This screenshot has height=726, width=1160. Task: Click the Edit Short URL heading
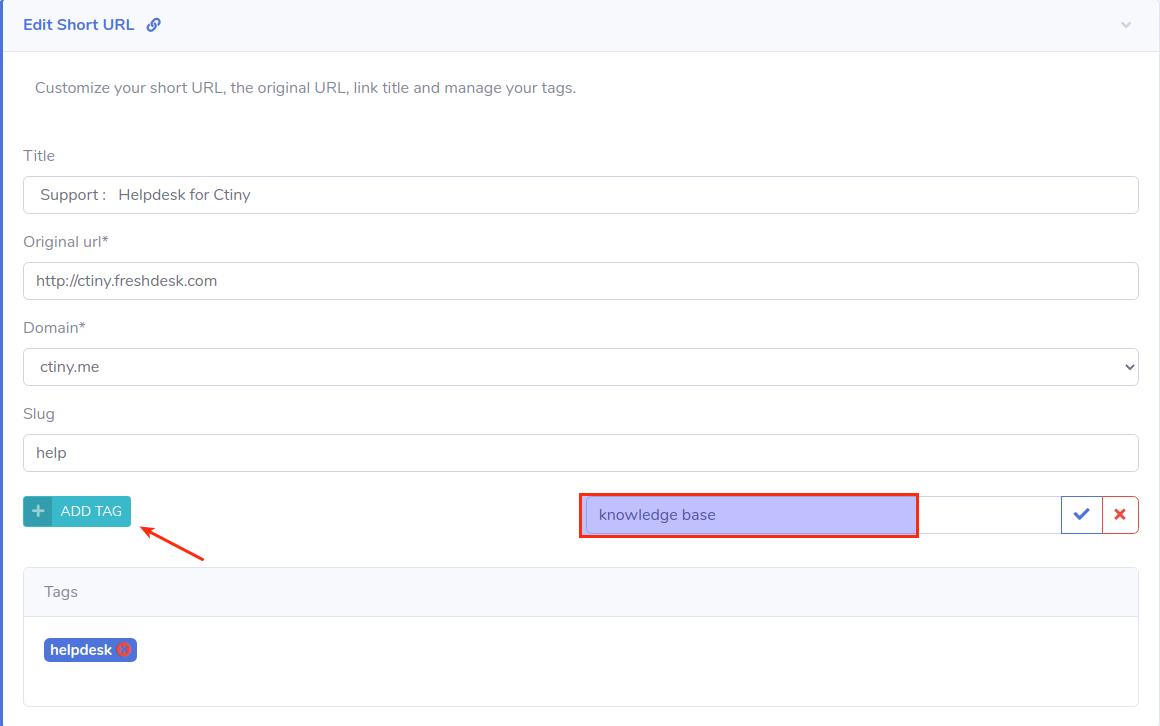click(x=78, y=25)
